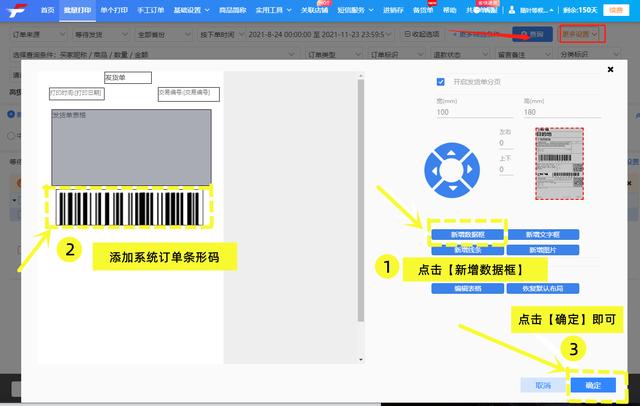This screenshot has width=640, height=406.
Task: Click the 左右 horizontal offset field
Action: tap(506, 143)
